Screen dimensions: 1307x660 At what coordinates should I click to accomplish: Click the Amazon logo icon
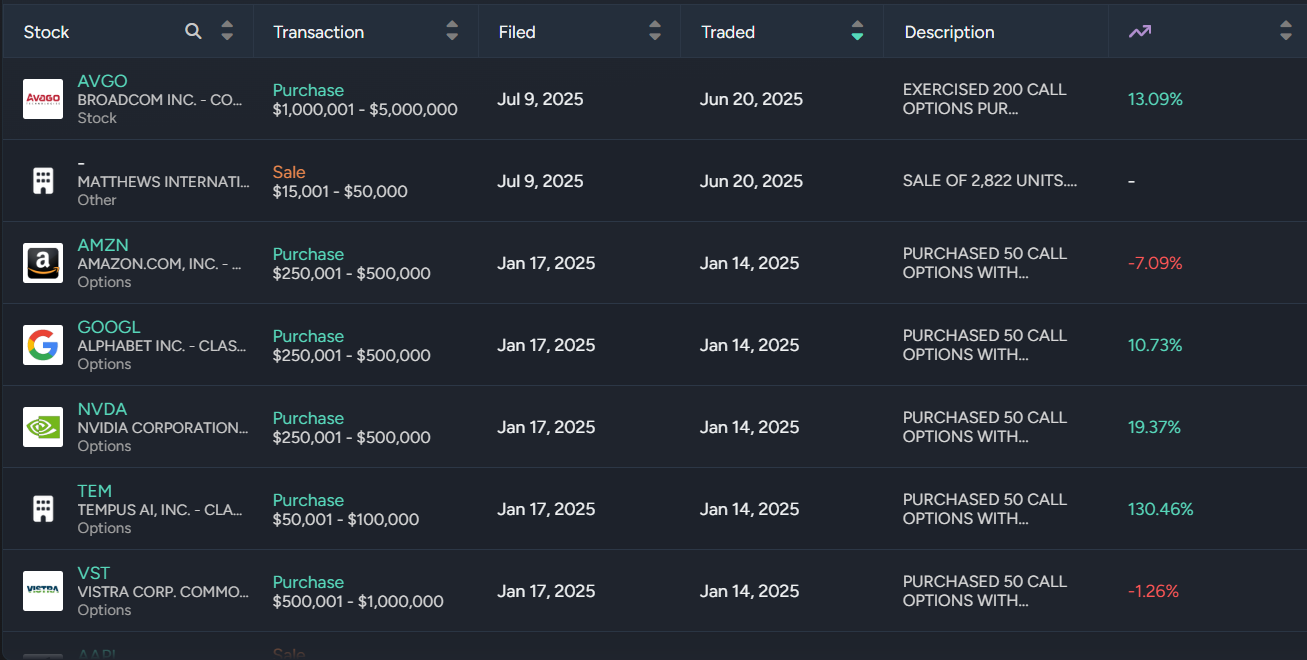43,263
